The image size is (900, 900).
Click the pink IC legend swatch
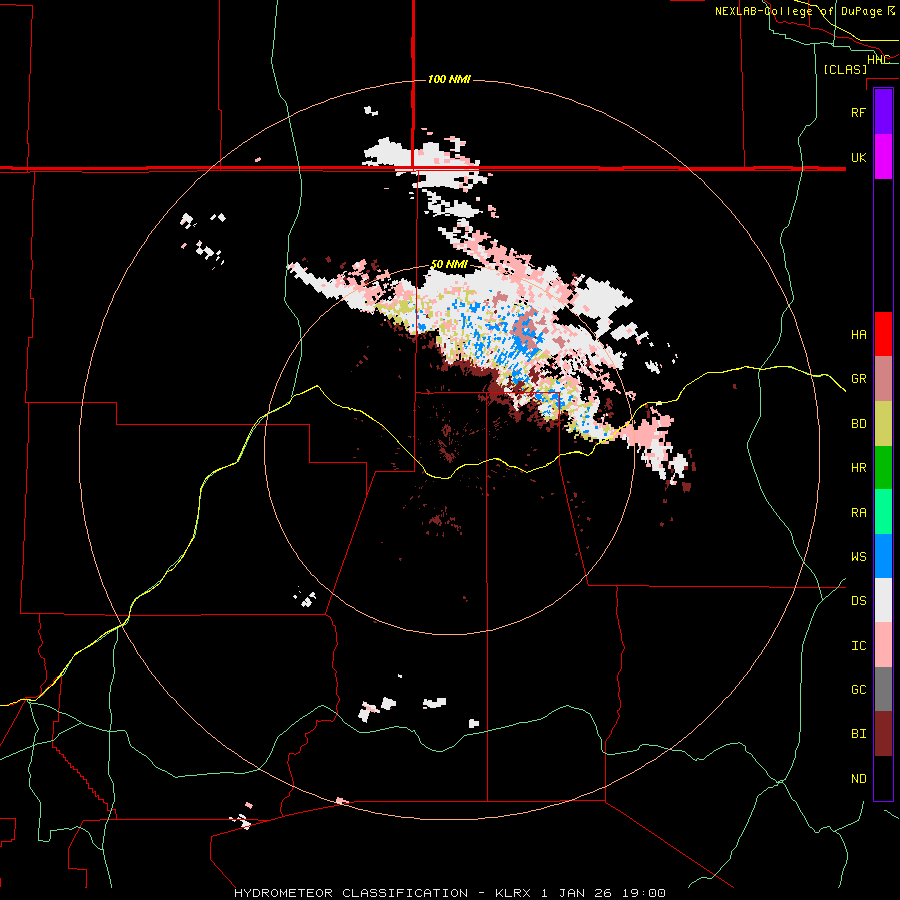point(883,645)
